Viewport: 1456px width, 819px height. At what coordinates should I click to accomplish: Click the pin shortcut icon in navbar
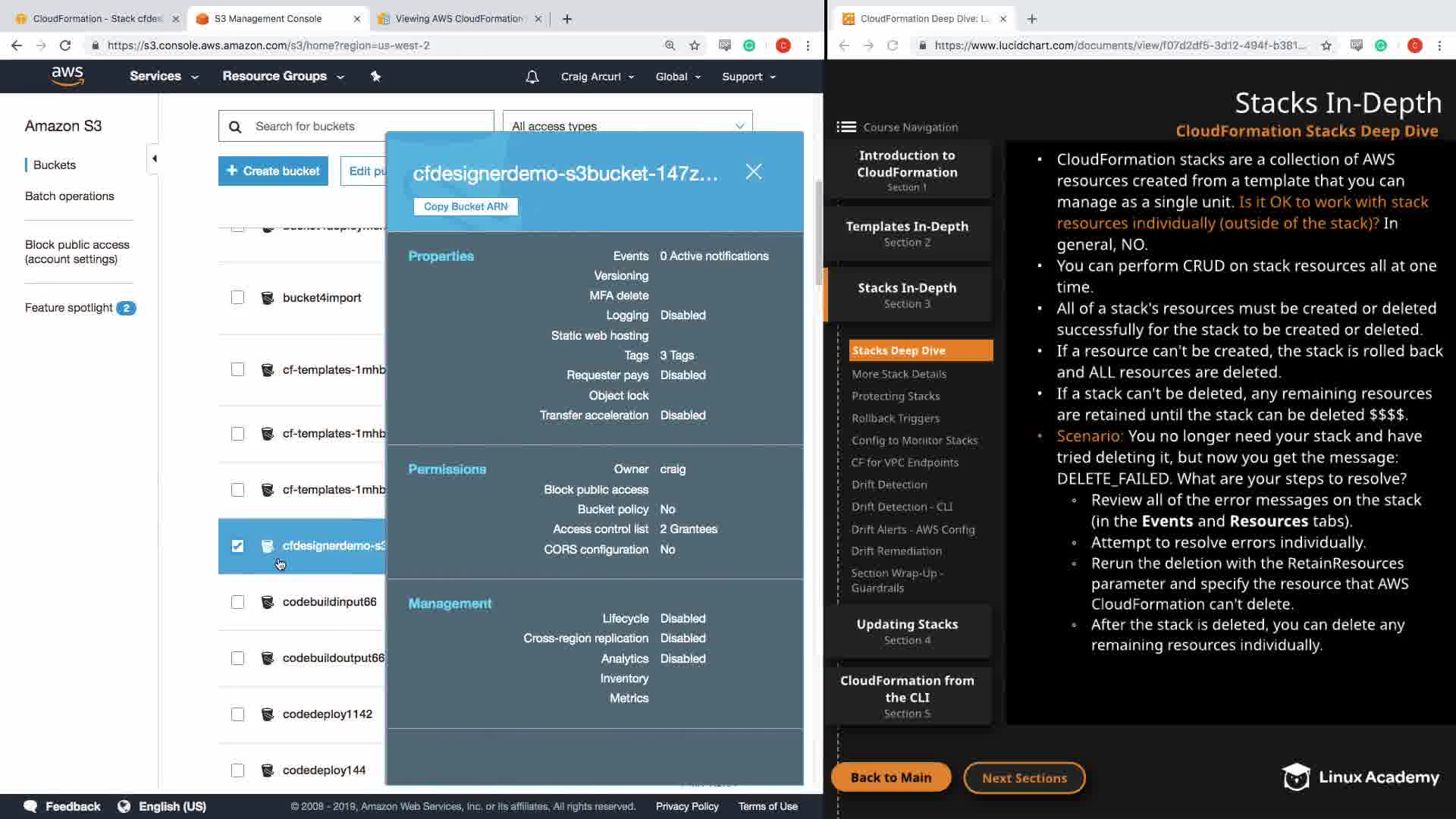375,76
